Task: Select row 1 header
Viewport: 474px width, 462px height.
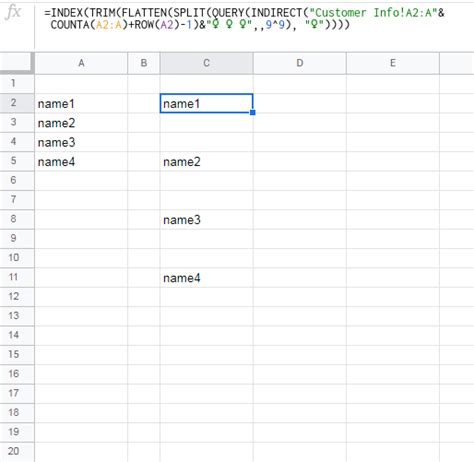Action: (17, 83)
